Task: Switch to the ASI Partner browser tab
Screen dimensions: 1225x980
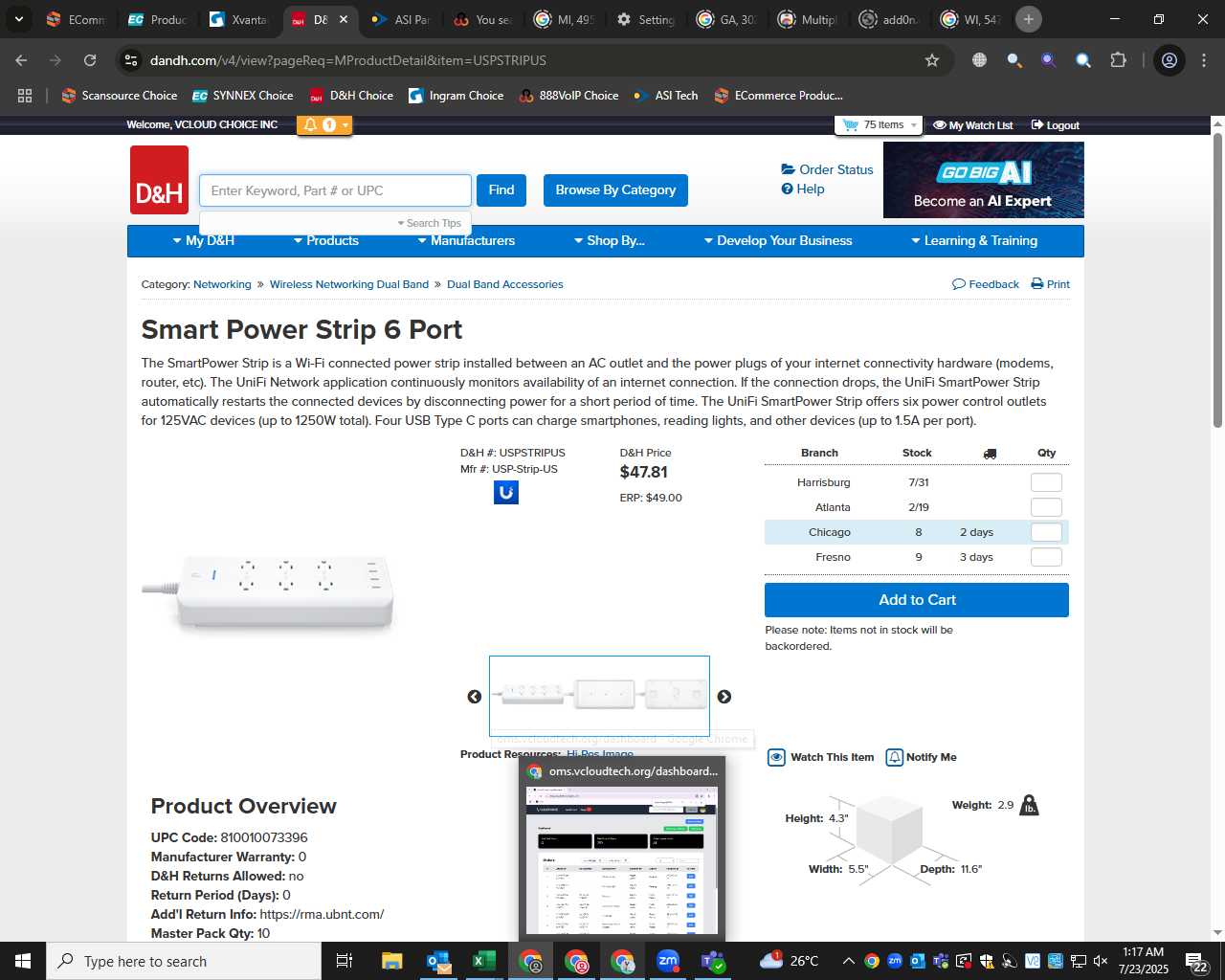Action: pyautogui.click(x=402, y=19)
